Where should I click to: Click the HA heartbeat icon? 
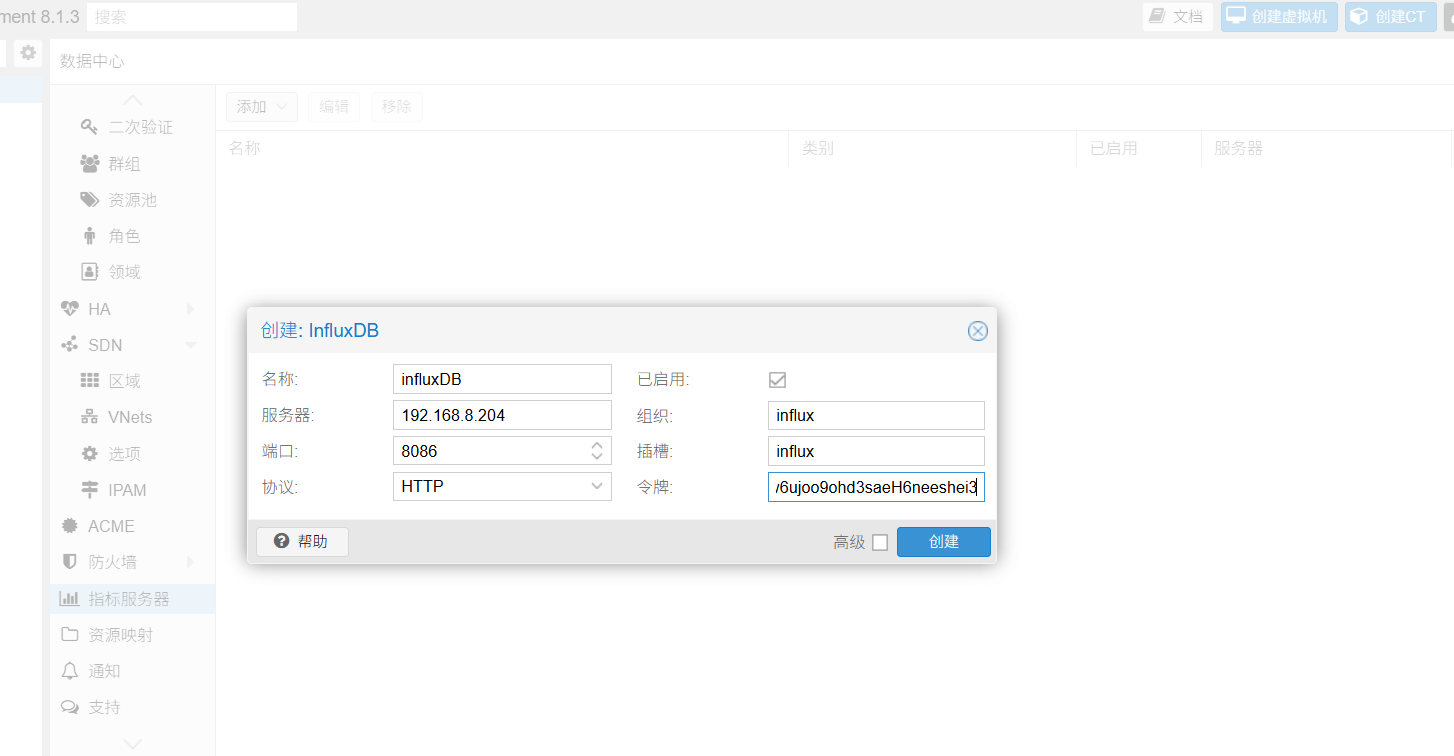point(69,309)
